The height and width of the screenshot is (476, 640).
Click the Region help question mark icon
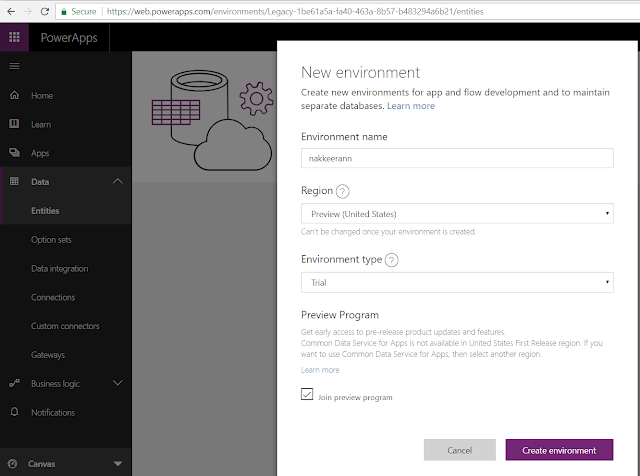click(342, 191)
